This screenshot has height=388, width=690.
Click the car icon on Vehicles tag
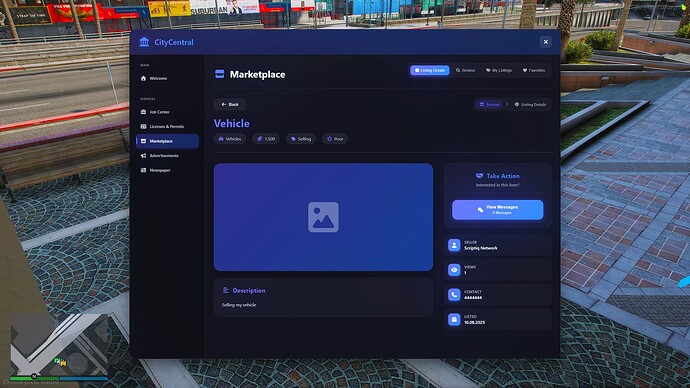[221, 139]
